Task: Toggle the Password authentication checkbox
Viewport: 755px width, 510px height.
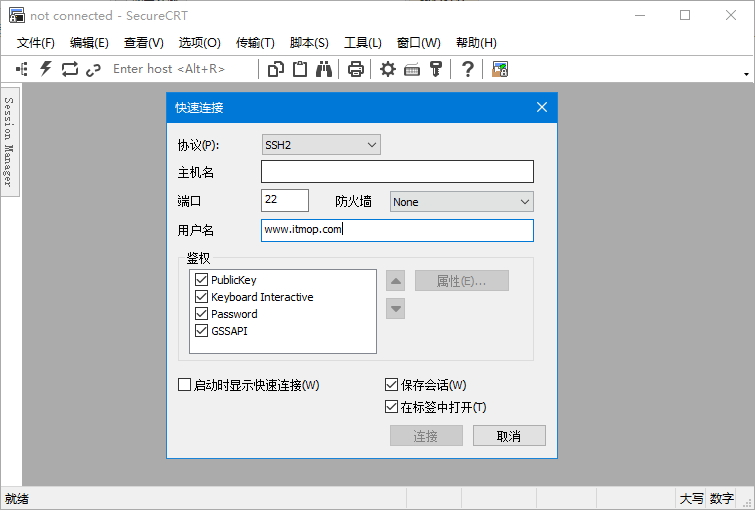Action: point(201,314)
